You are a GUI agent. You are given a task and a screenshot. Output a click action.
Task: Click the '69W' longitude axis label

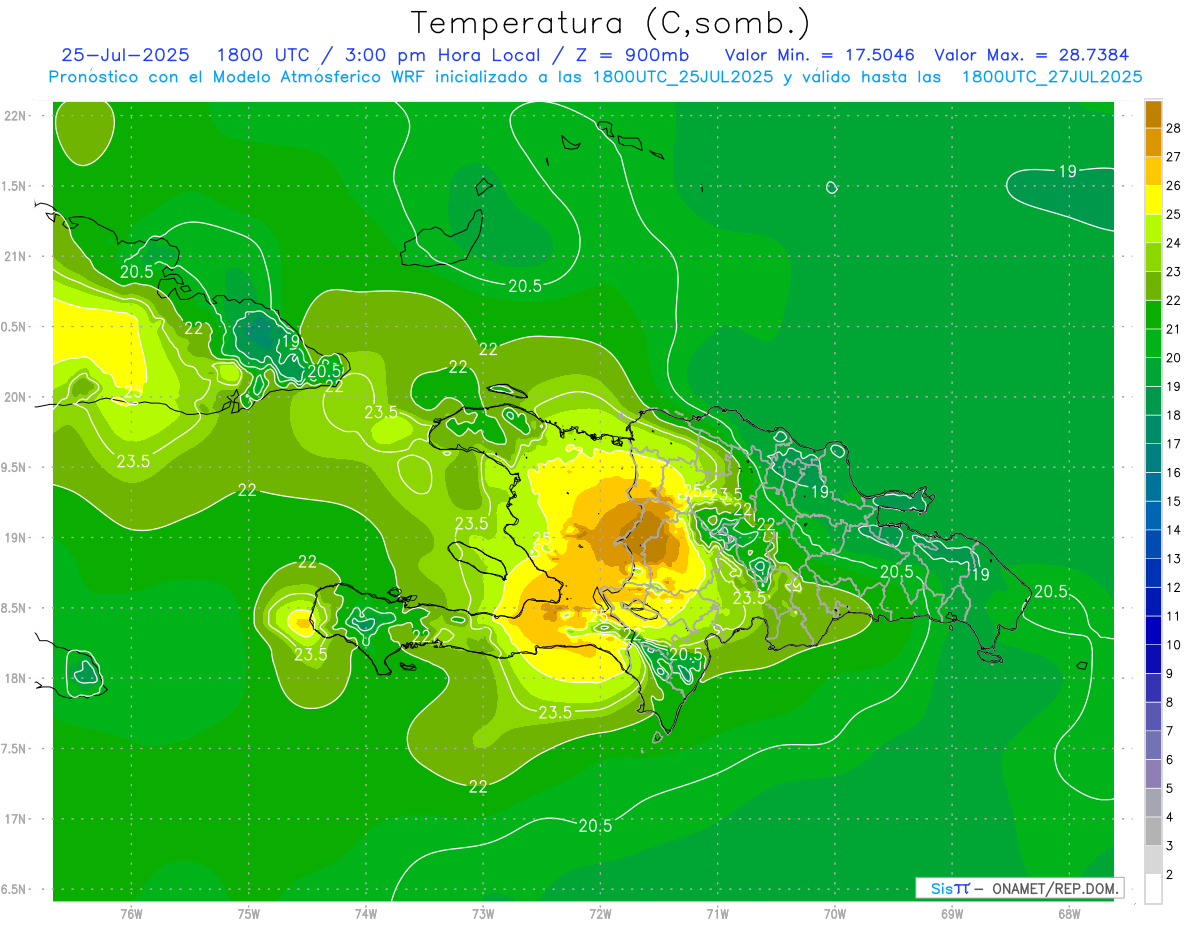coord(952,913)
